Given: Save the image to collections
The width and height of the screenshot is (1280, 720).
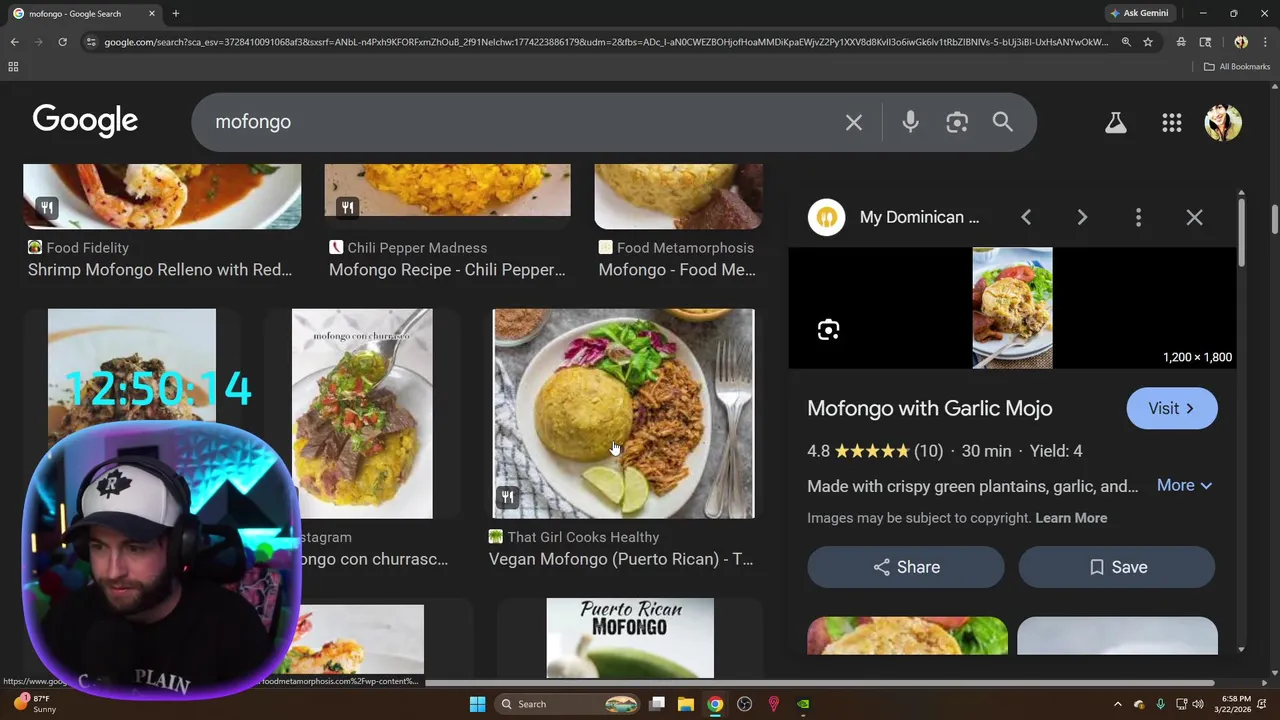Looking at the screenshot, I should tap(1117, 567).
